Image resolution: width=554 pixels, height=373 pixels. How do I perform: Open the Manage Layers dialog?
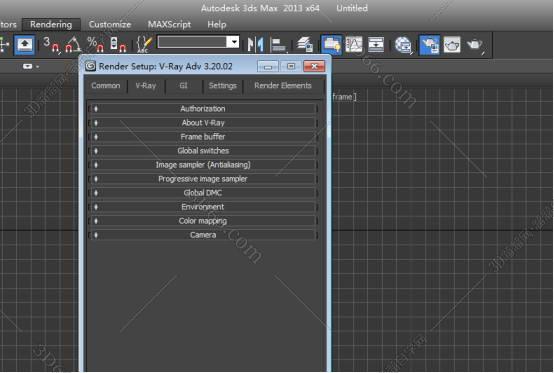coord(305,45)
